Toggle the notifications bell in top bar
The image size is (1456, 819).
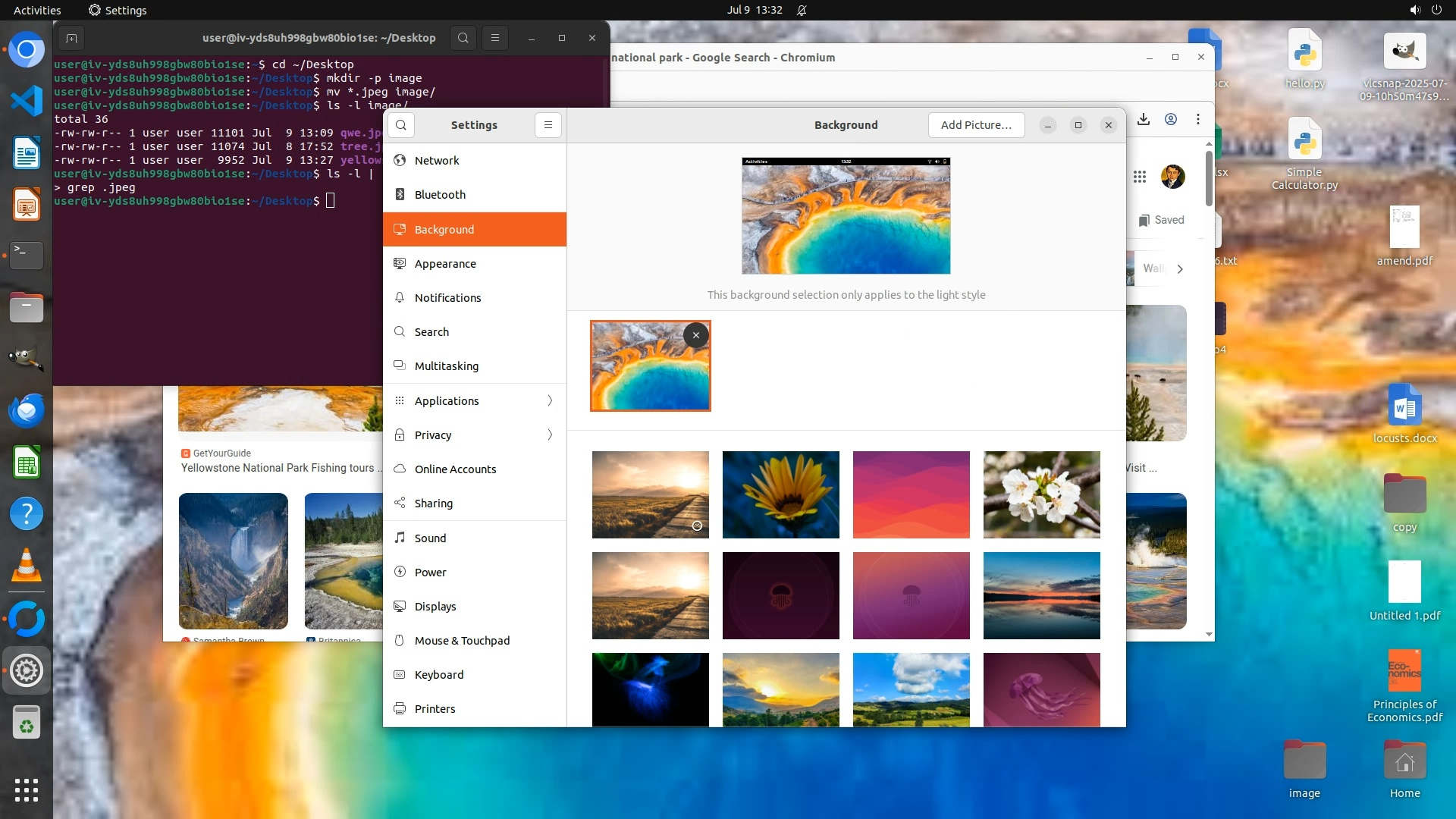click(x=802, y=10)
